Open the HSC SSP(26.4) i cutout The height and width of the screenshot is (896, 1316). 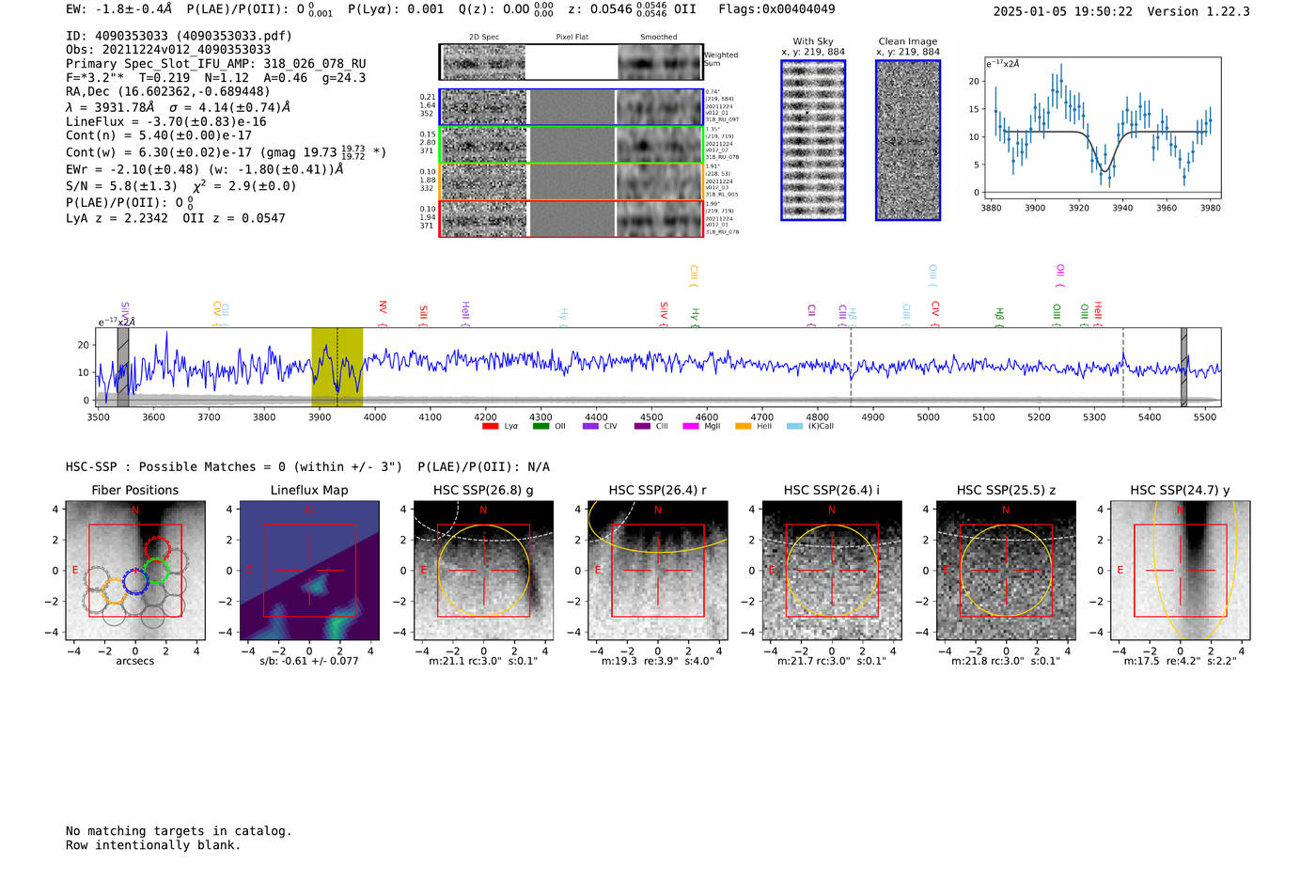click(x=831, y=571)
